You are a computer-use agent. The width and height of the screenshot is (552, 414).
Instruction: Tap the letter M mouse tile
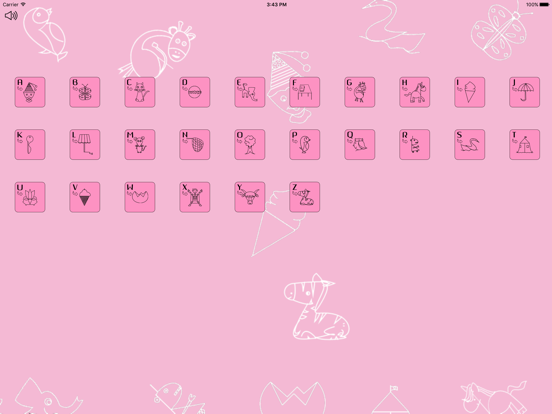[140, 144]
